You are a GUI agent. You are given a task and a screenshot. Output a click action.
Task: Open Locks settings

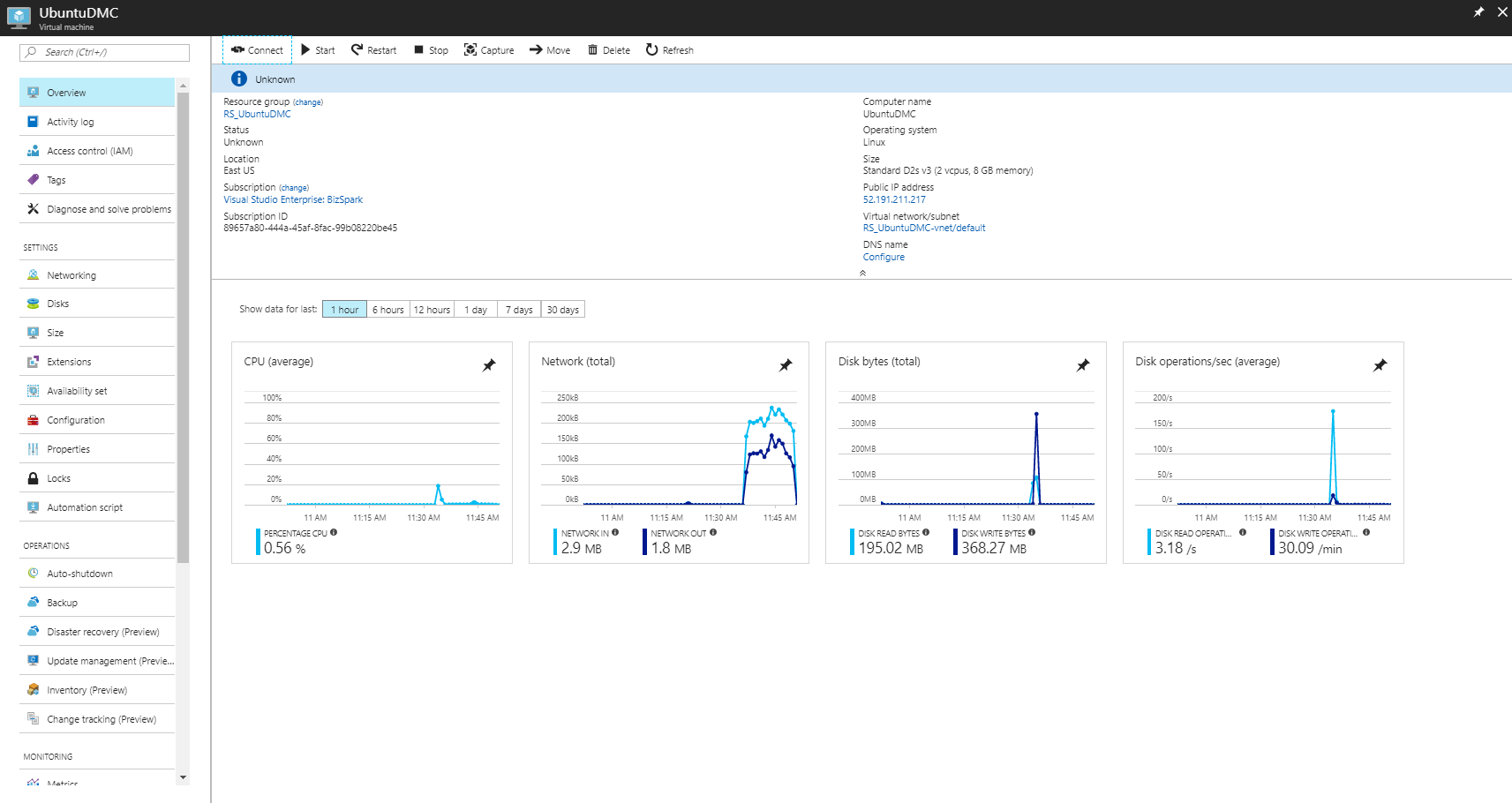tap(97, 478)
